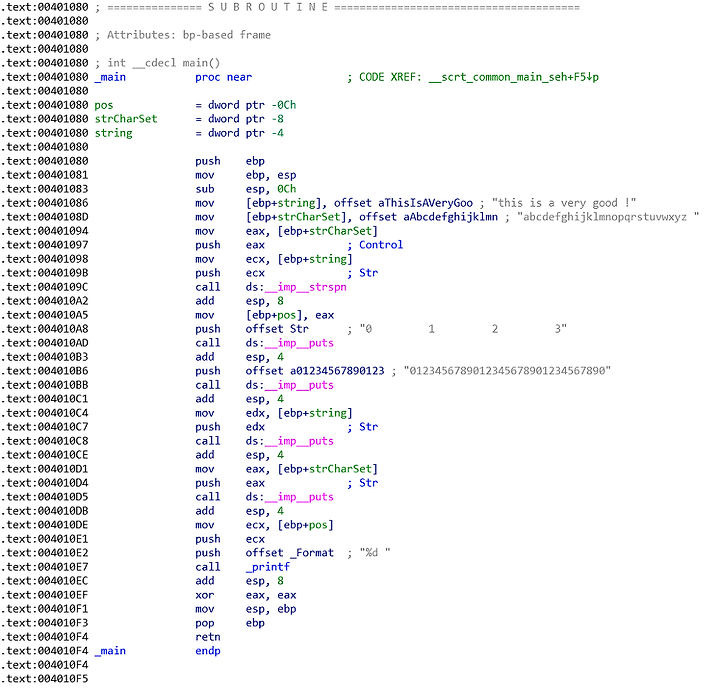Click the bp-based frame attributes comment
The height and width of the screenshot is (688, 720).
pyautogui.click(x=183, y=35)
